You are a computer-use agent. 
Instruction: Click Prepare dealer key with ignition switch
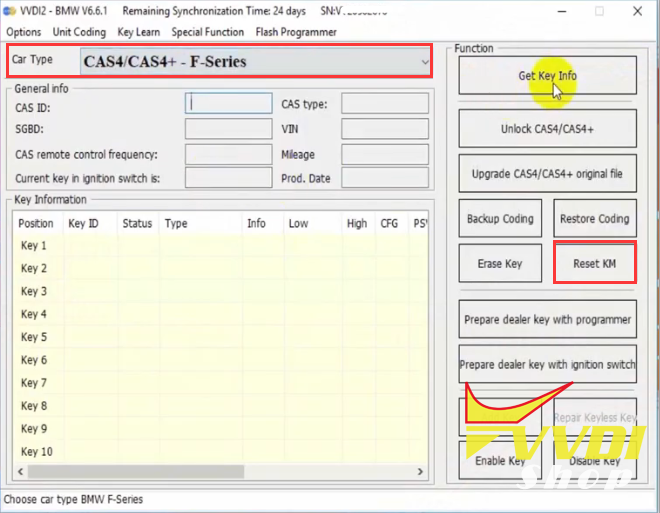(x=547, y=365)
